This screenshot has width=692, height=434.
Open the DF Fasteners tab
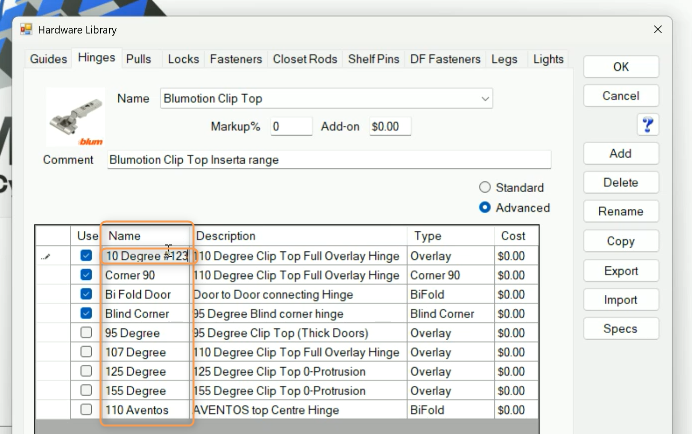click(445, 59)
